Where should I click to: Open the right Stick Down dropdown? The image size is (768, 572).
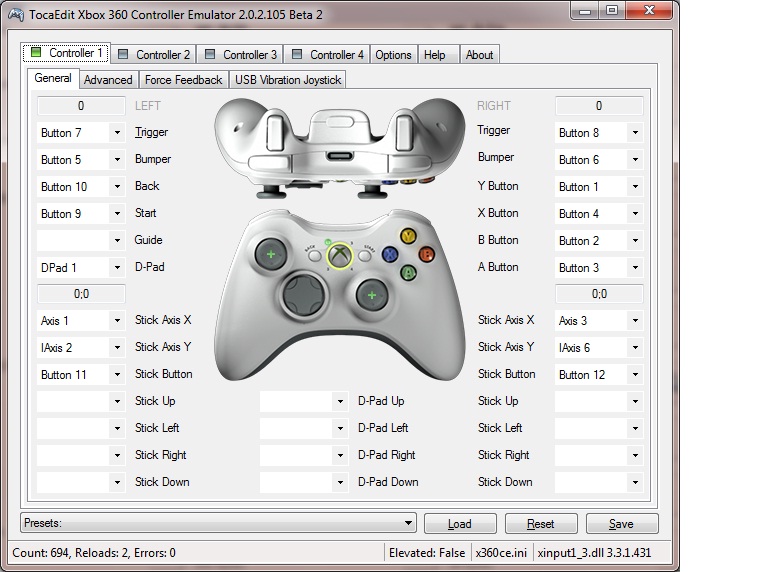[599, 482]
